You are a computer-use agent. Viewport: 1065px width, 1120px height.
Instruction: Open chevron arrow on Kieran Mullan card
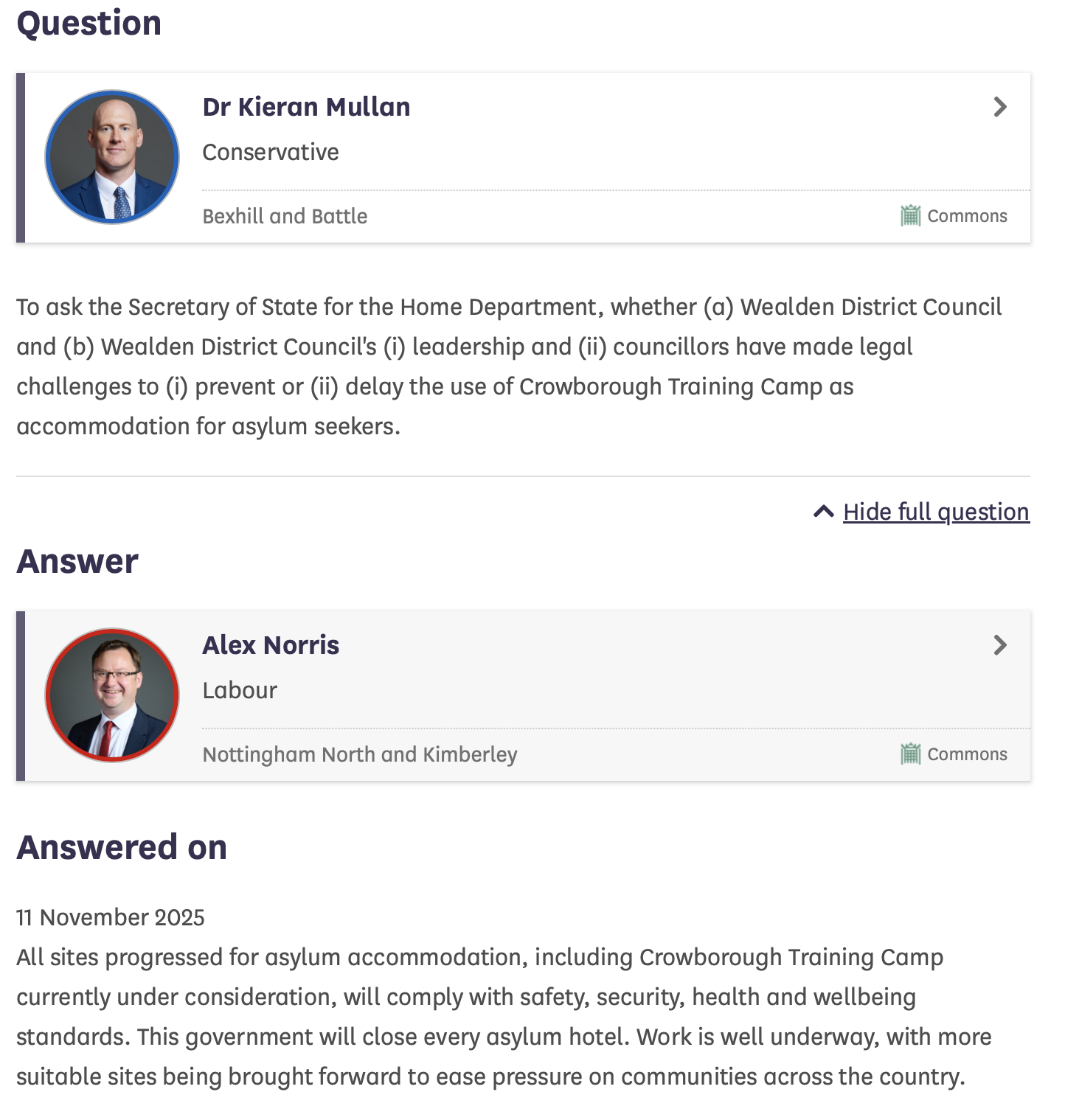click(x=999, y=107)
